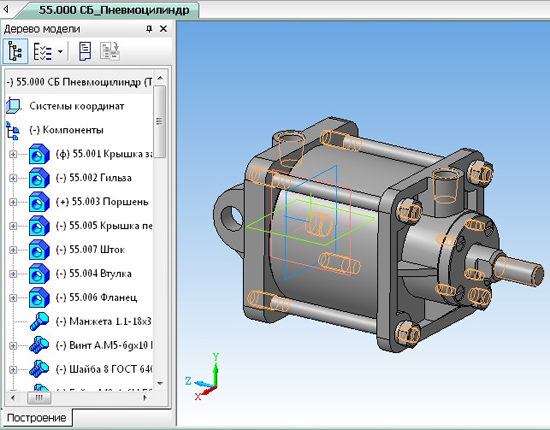Select (-) 55.004 Втулка label

[x=94, y=274]
